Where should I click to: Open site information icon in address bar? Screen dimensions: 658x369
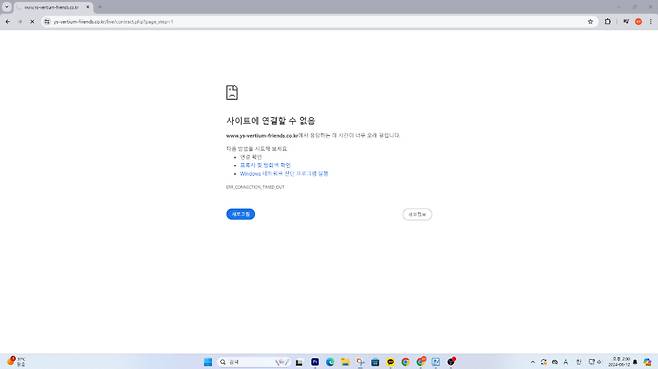pos(47,21)
